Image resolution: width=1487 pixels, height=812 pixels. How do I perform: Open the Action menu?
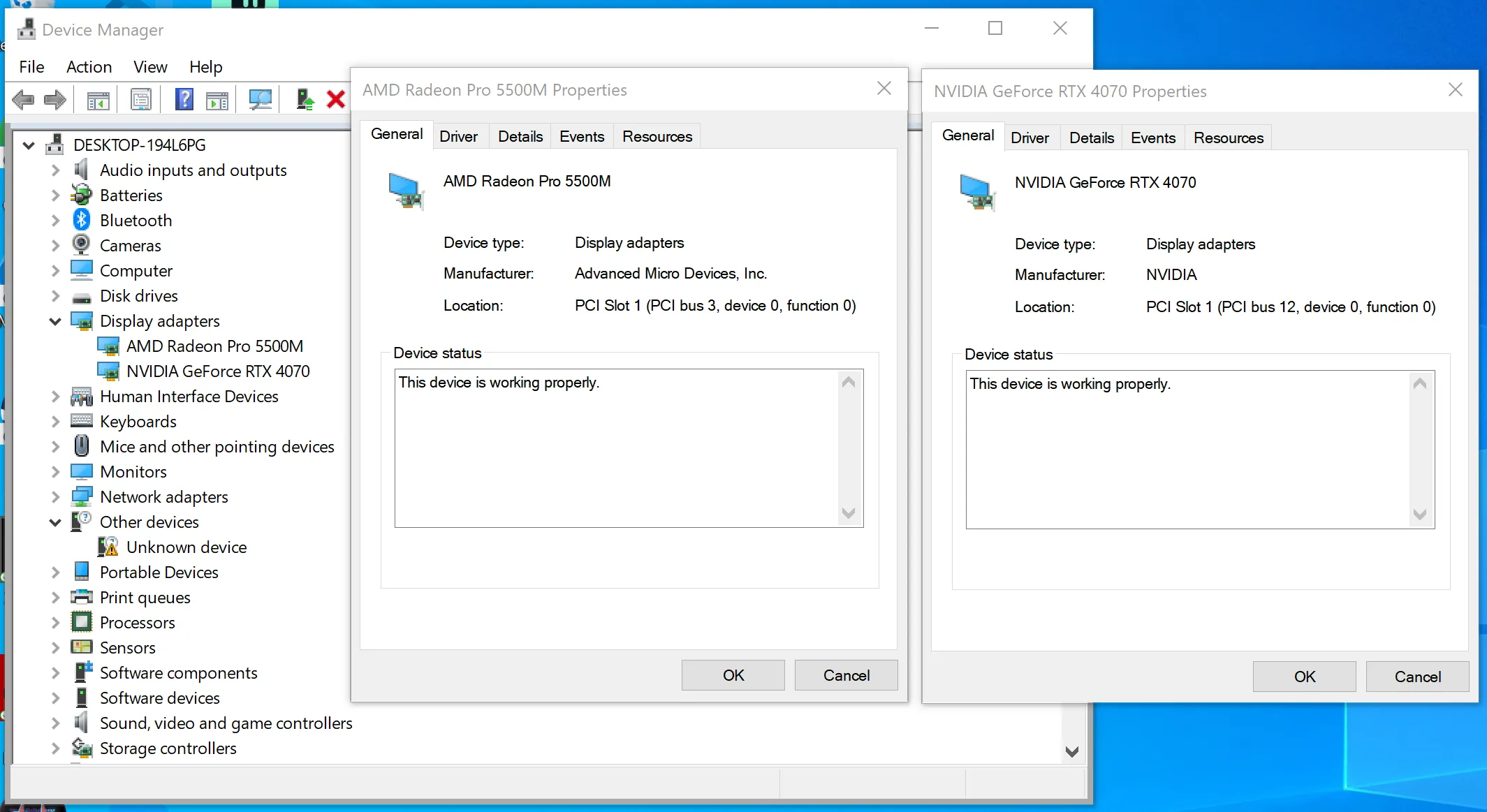tap(89, 67)
